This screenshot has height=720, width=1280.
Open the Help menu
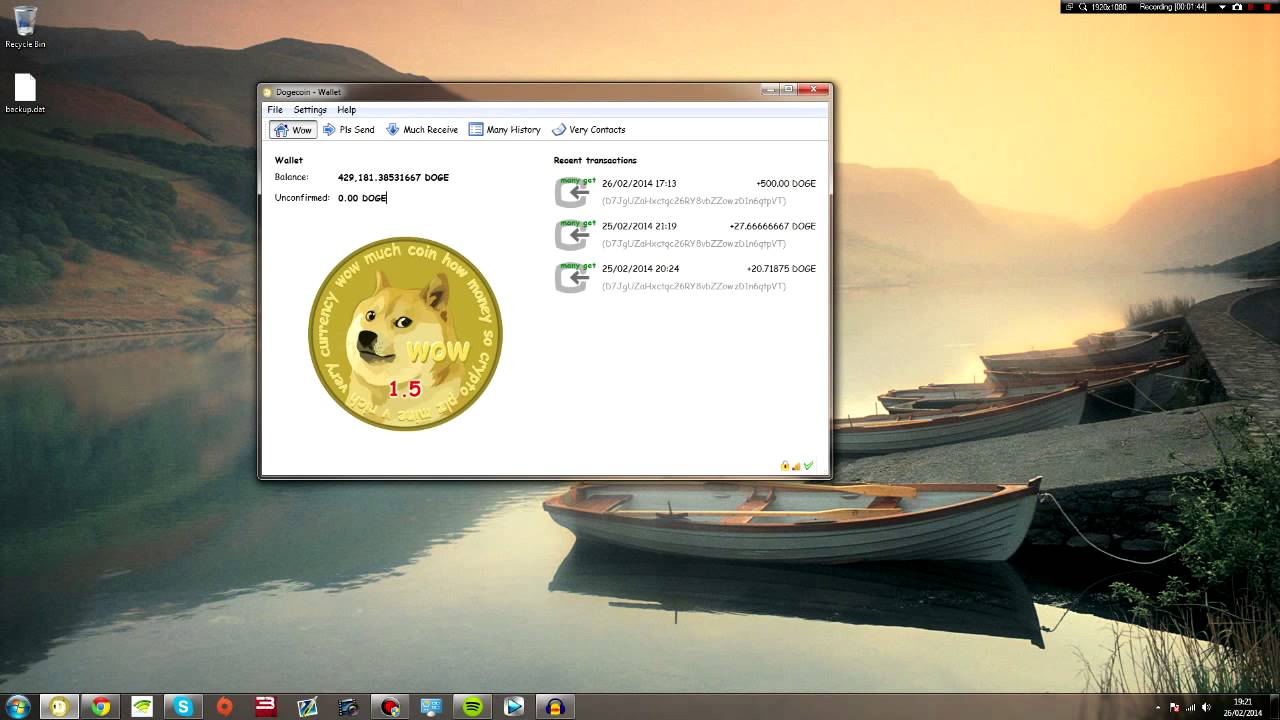point(346,110)
